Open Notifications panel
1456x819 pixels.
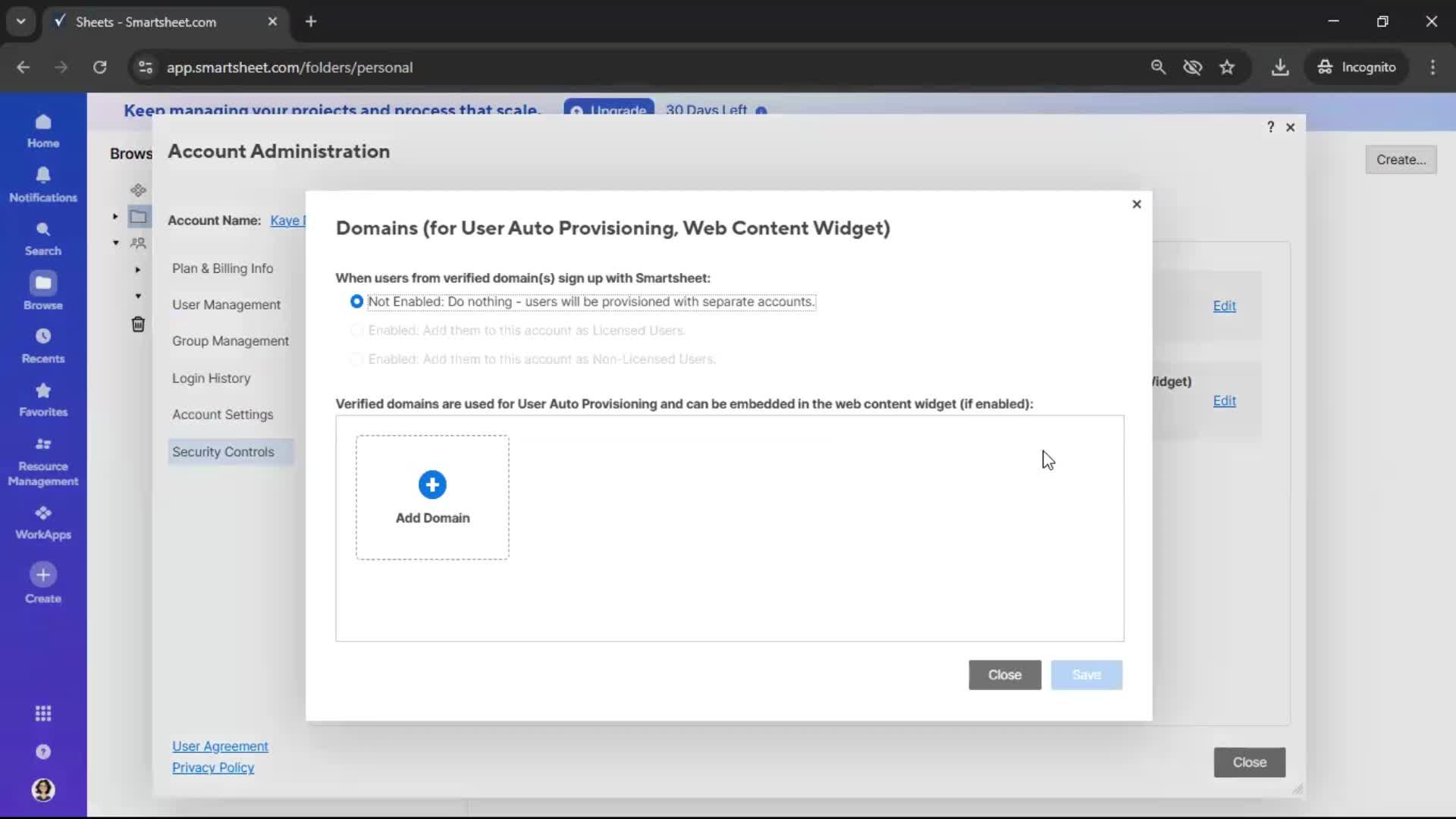coord(43,183)
